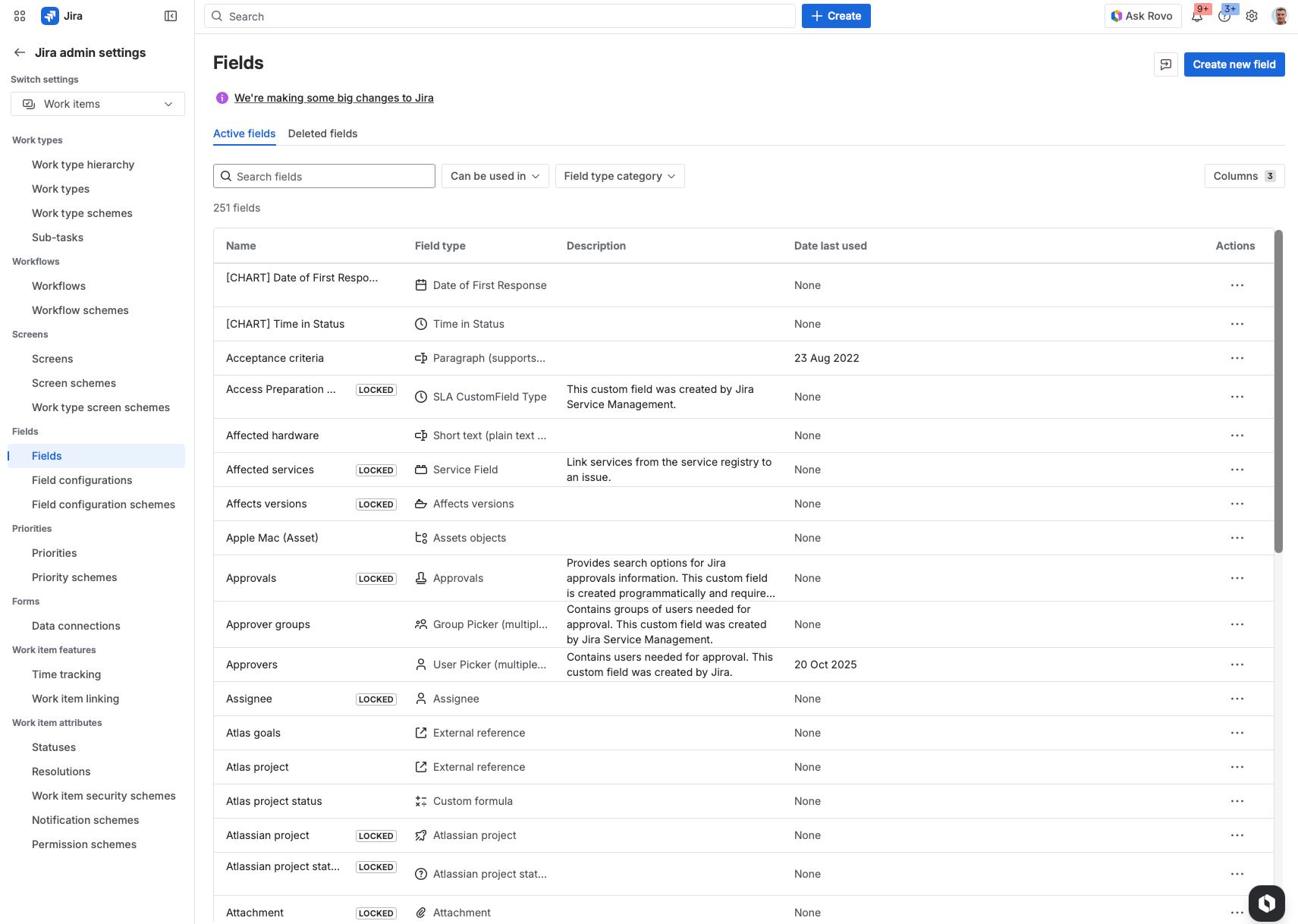1298x924 pixels.
Task: Open the app switcher grid icon
Action: pos(20,16)
